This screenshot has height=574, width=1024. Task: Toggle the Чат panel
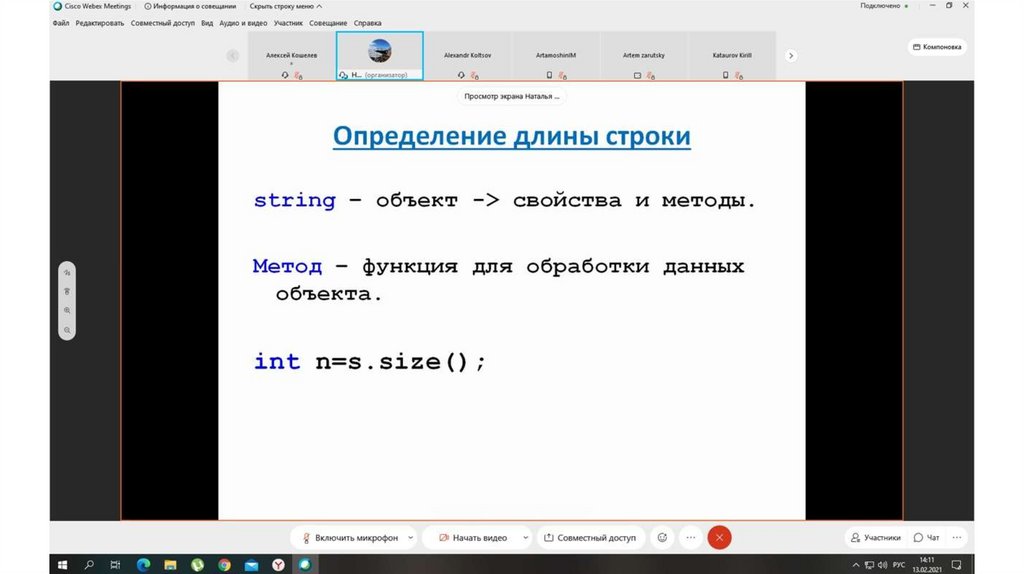coord(927,537)
